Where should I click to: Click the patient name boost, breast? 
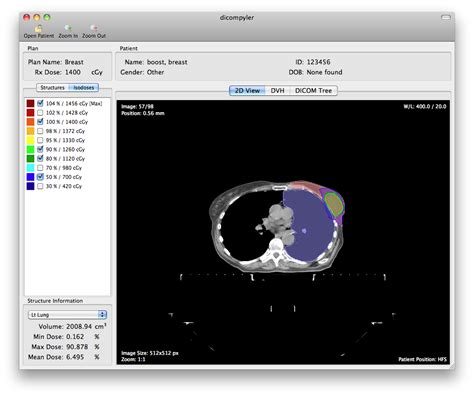click(x=167, y=62)
